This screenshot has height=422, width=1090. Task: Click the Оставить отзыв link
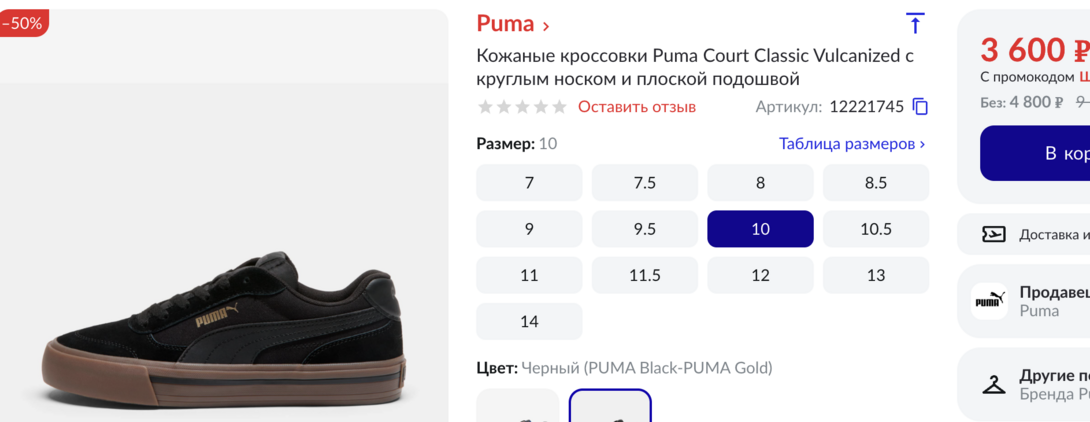pos(636,107)
